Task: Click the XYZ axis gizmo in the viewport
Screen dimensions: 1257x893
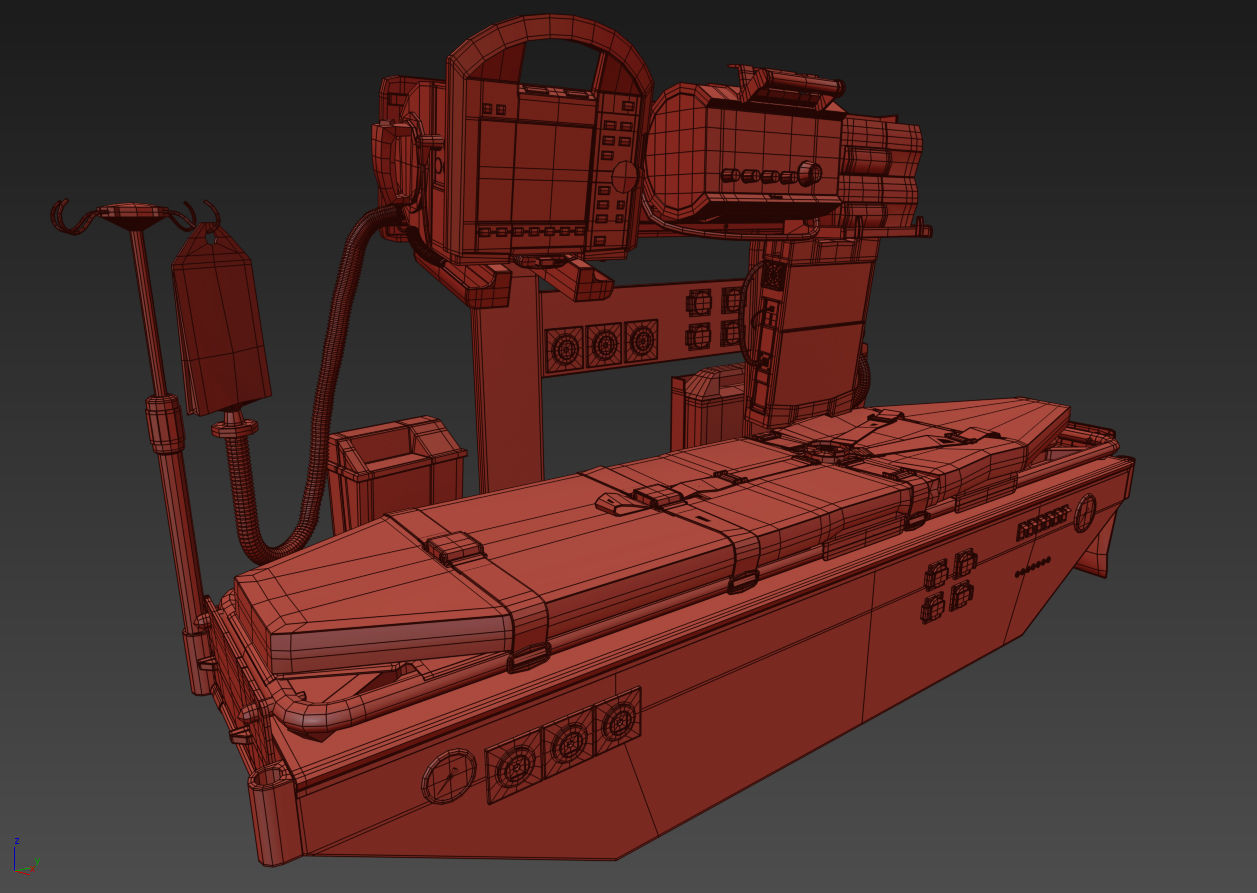Action: 25,859
